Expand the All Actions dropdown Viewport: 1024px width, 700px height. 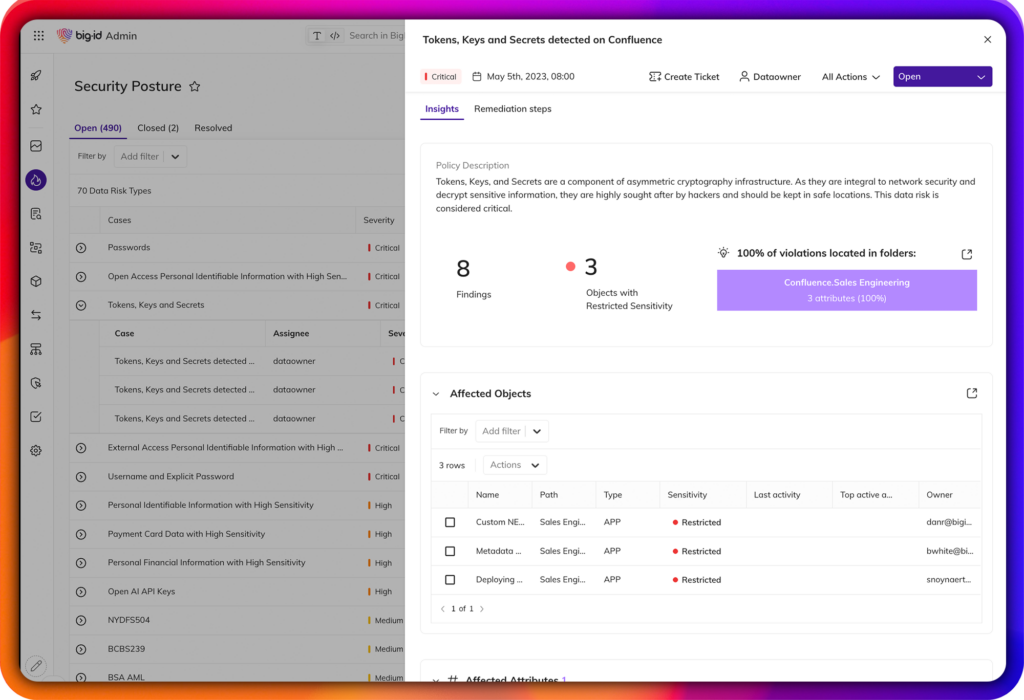click(850, 77)
